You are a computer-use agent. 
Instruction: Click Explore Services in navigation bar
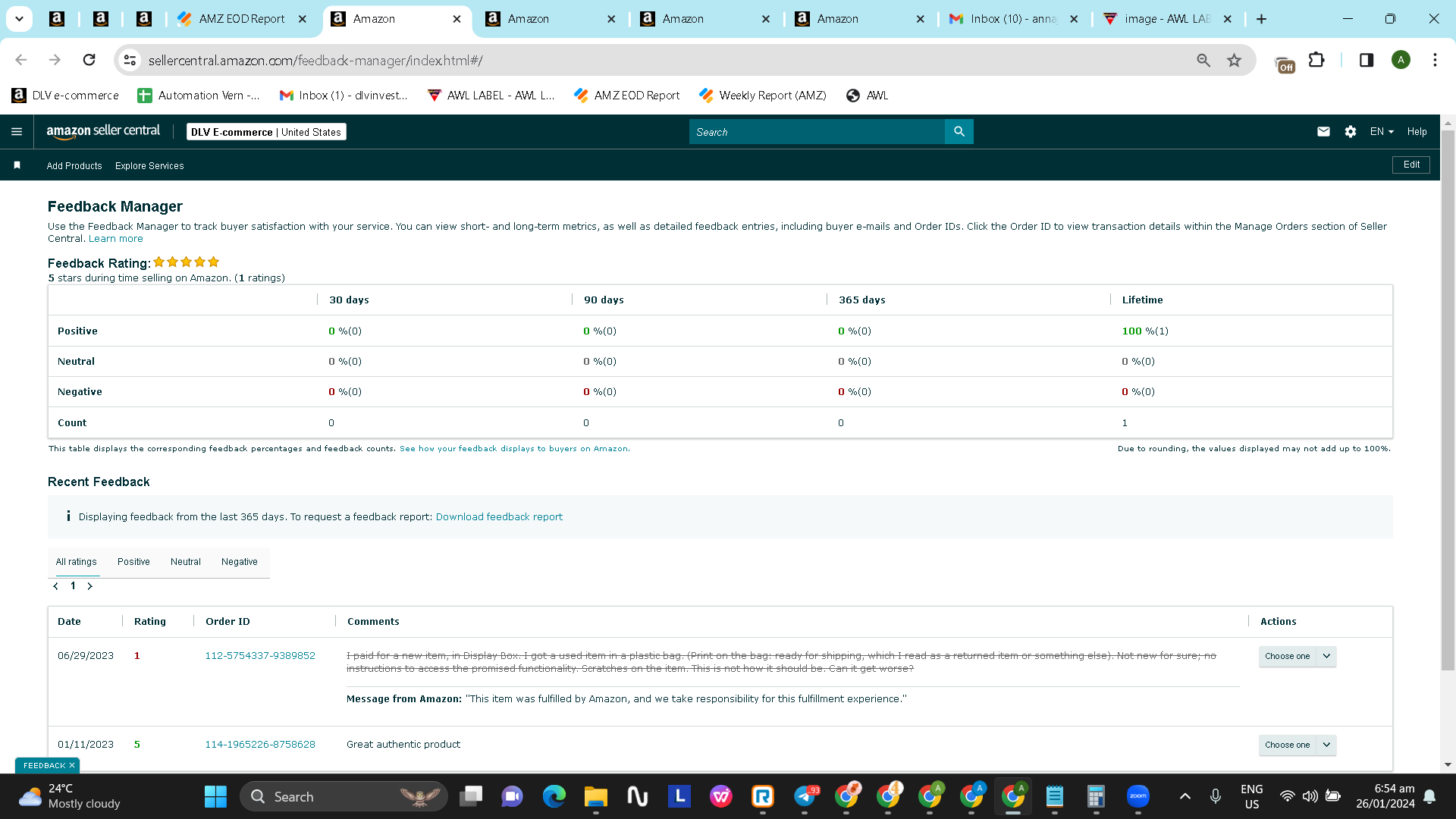pos(149,166)
